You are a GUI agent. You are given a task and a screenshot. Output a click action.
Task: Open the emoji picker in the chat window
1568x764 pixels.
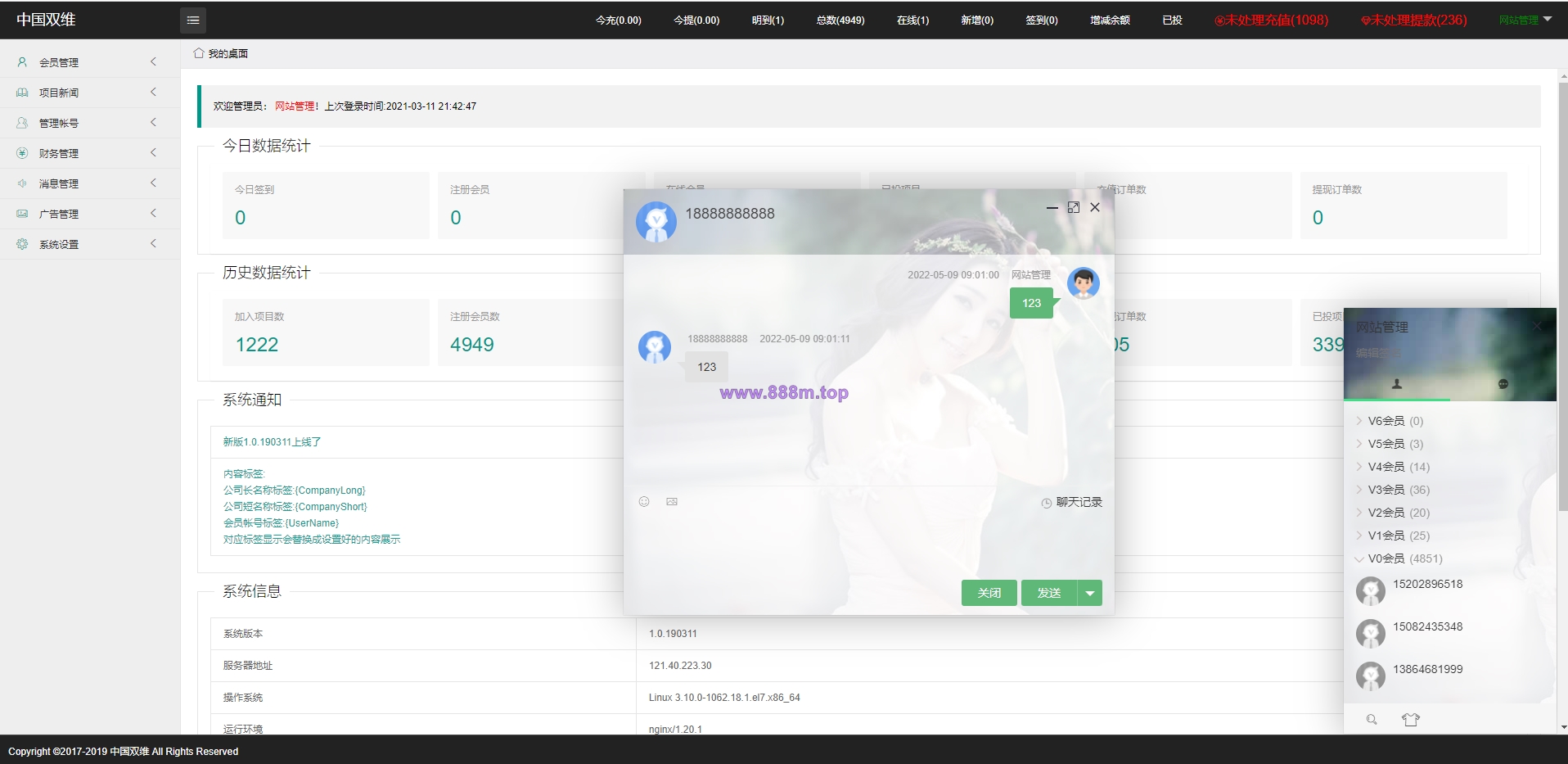coord(644,502)
